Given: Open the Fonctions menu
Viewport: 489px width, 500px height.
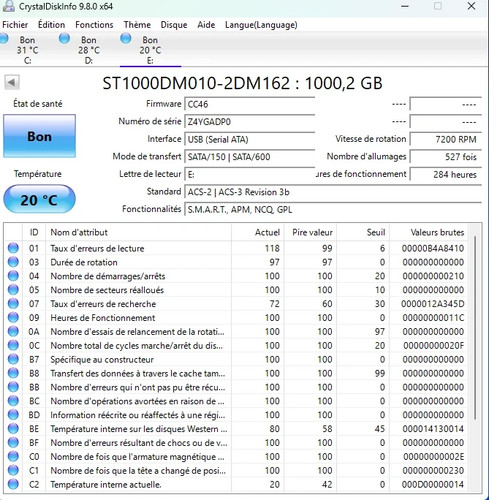Looking at the screenshot, I should tap(94, 25).
